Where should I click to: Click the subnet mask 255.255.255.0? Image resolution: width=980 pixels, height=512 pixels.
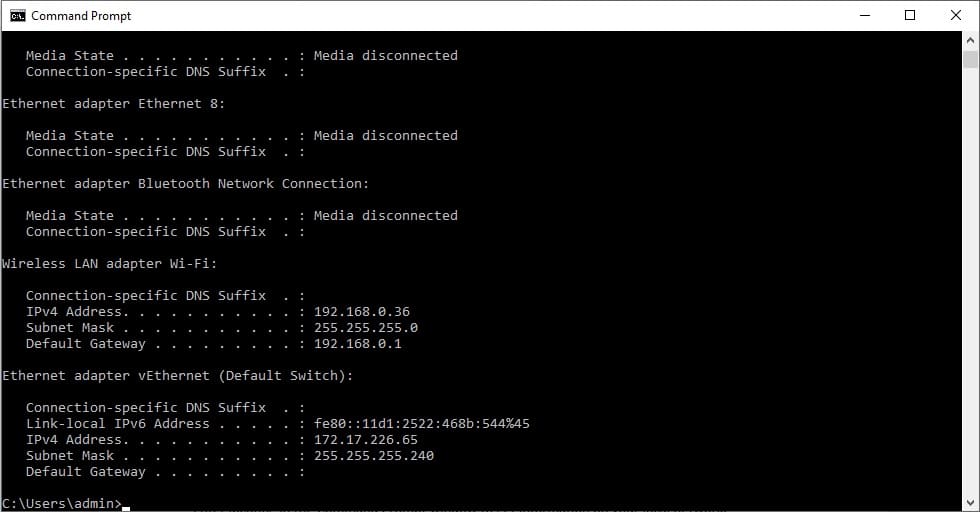point(366,328)
